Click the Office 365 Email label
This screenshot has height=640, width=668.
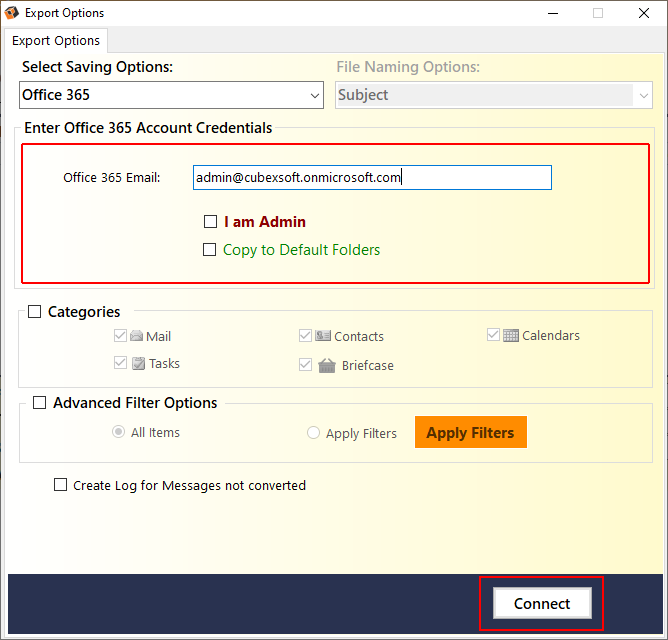(112, 177)
